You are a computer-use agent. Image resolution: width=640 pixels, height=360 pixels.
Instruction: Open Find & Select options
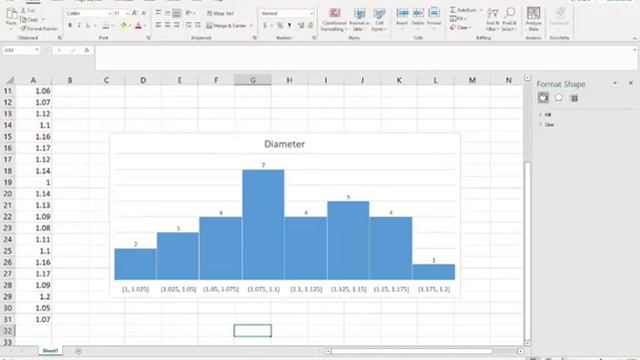(x=509, y=19)
